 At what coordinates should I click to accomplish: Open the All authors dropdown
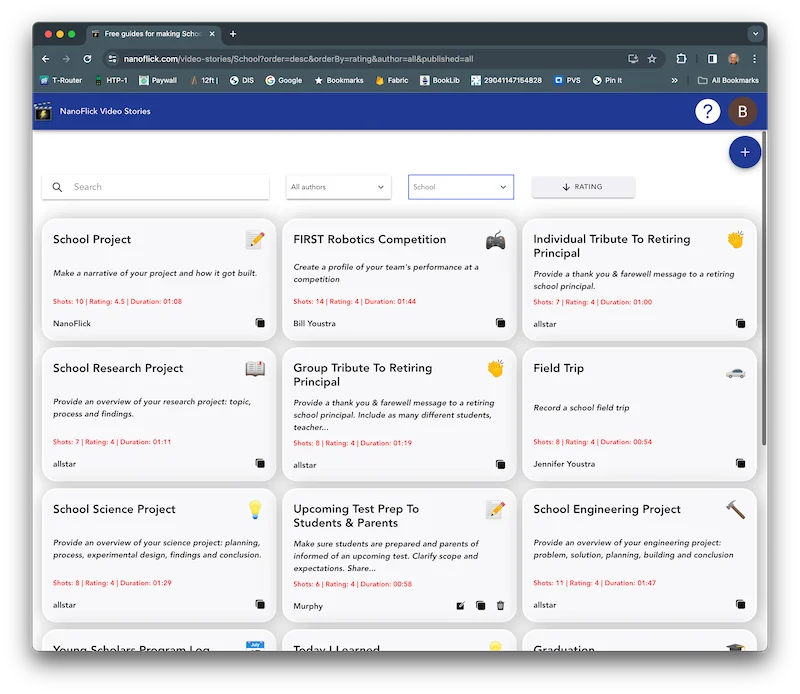click(x=338, y=187)
